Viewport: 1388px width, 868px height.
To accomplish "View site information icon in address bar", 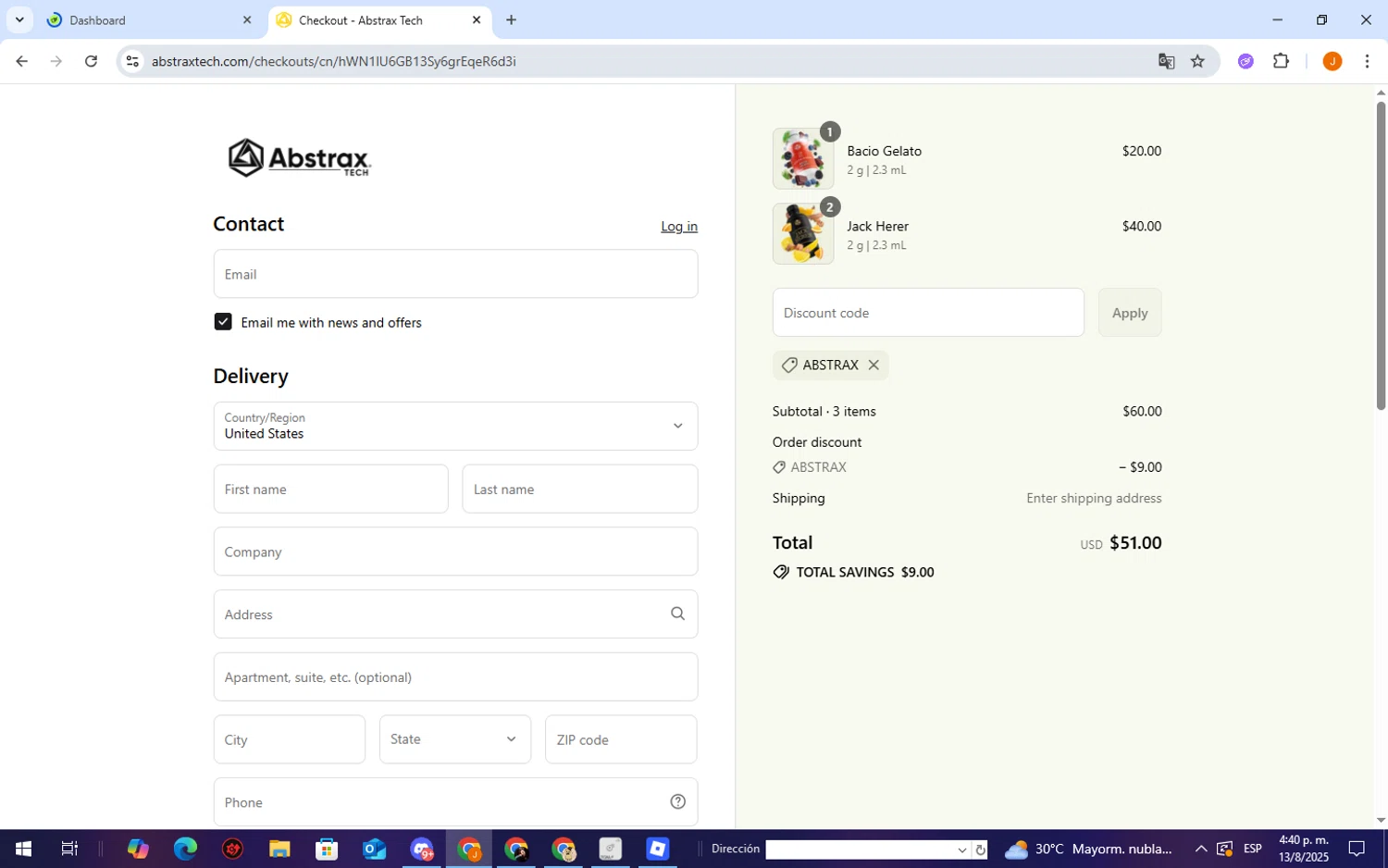I will (x=132, y=61).
